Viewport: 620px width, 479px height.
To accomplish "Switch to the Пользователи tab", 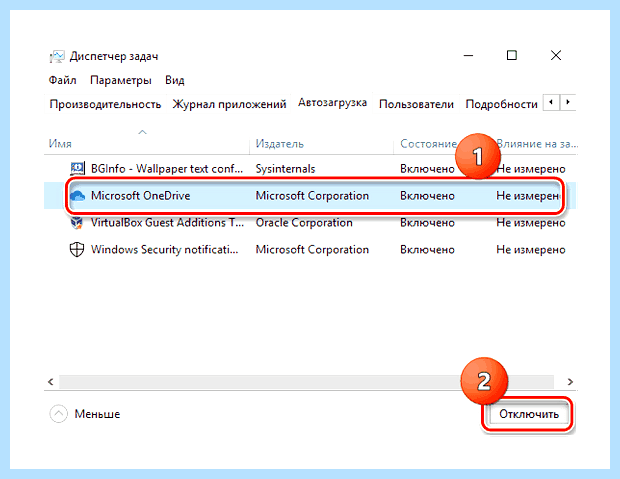I will pyautogui.click(x=416, y=104).
